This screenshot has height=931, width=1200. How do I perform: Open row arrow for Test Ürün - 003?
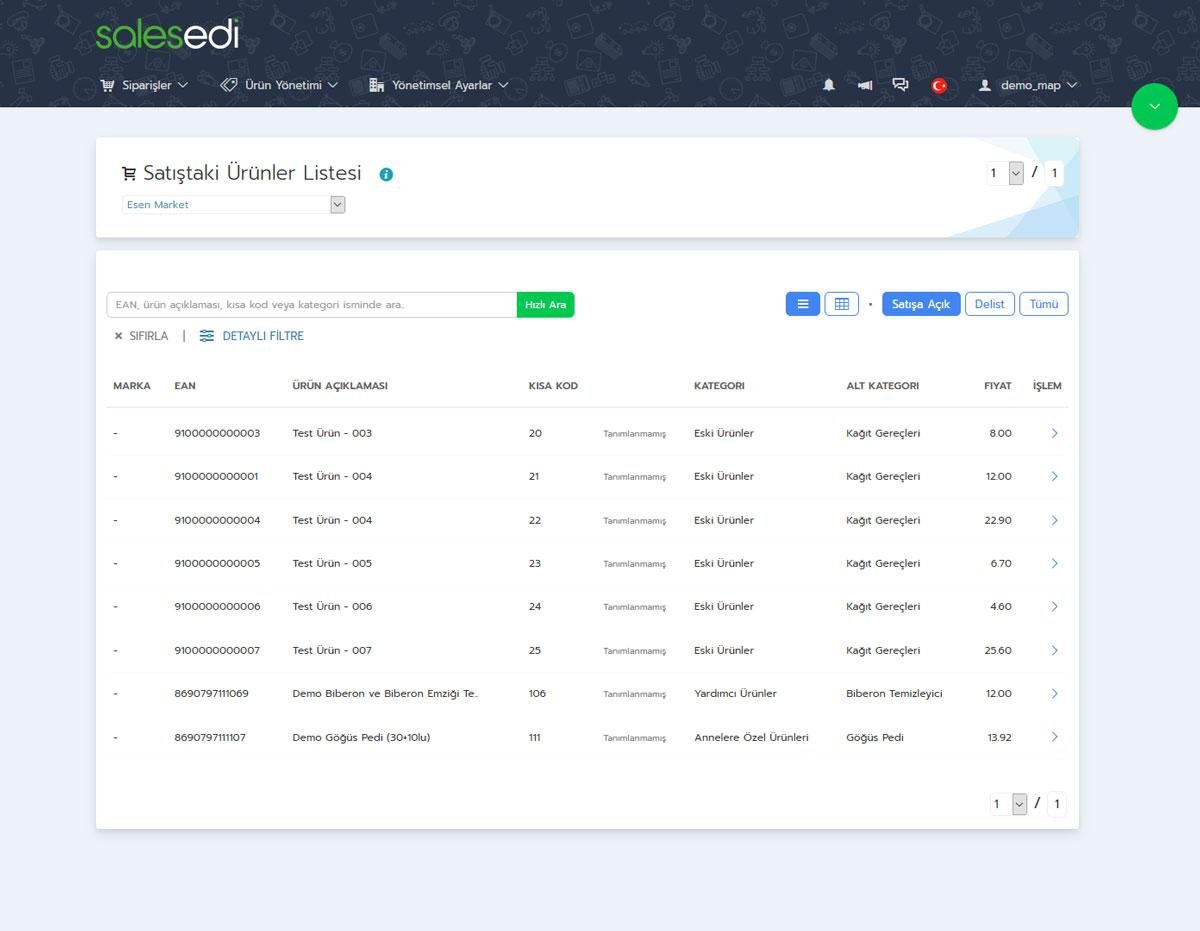coord(1054,433)
